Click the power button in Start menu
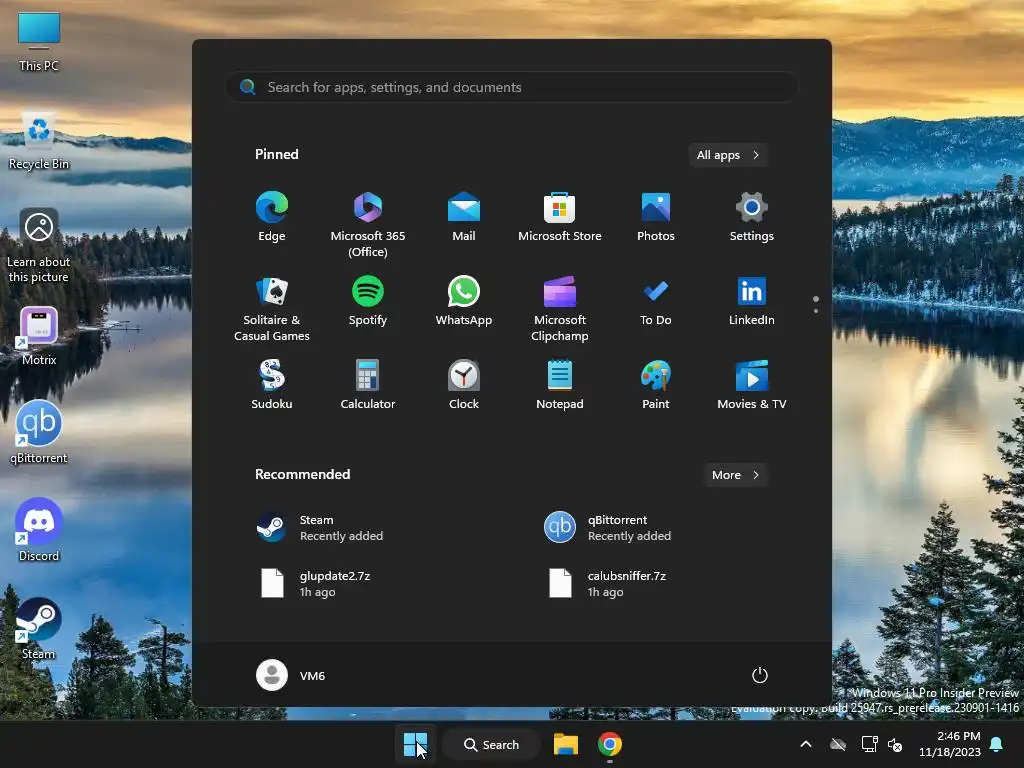The width and height of the screenshot is (1024, 768). pyautogui.click(x=760, y=675)
